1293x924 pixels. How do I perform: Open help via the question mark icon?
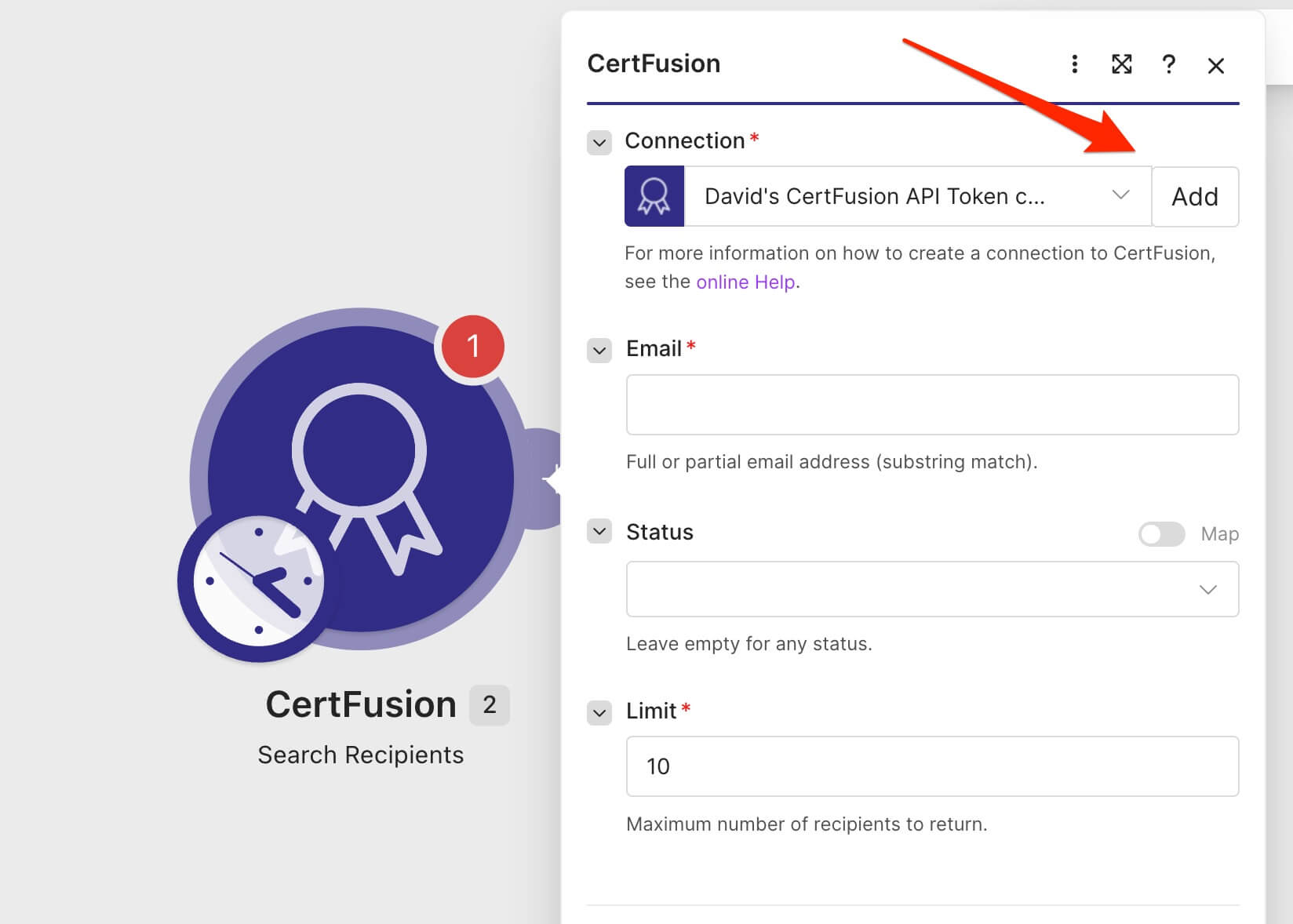(x=1168, y=64)
